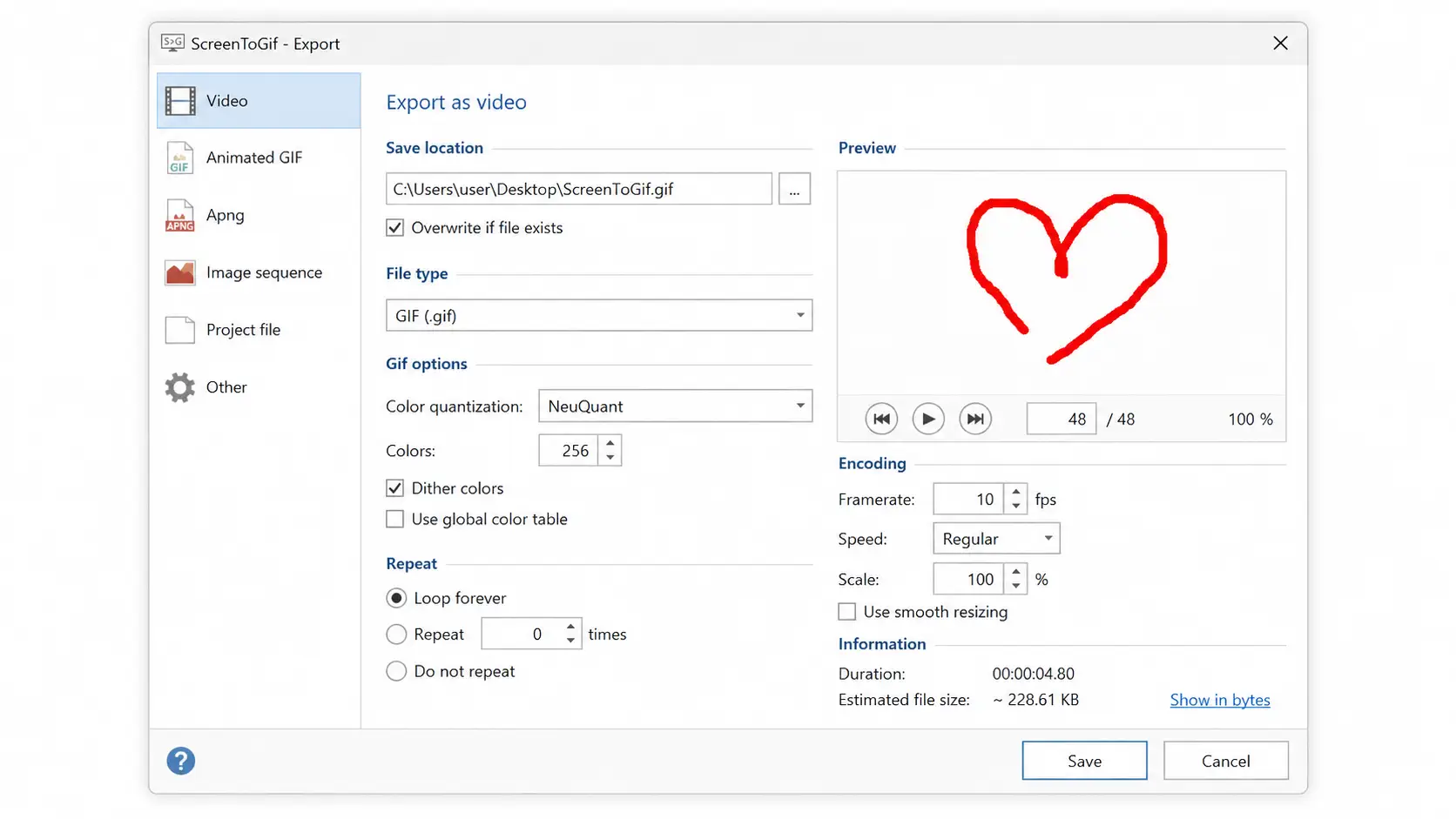The image size is (1456, 819).
Task: Click the current frame number field
Action: [1062, 420]
